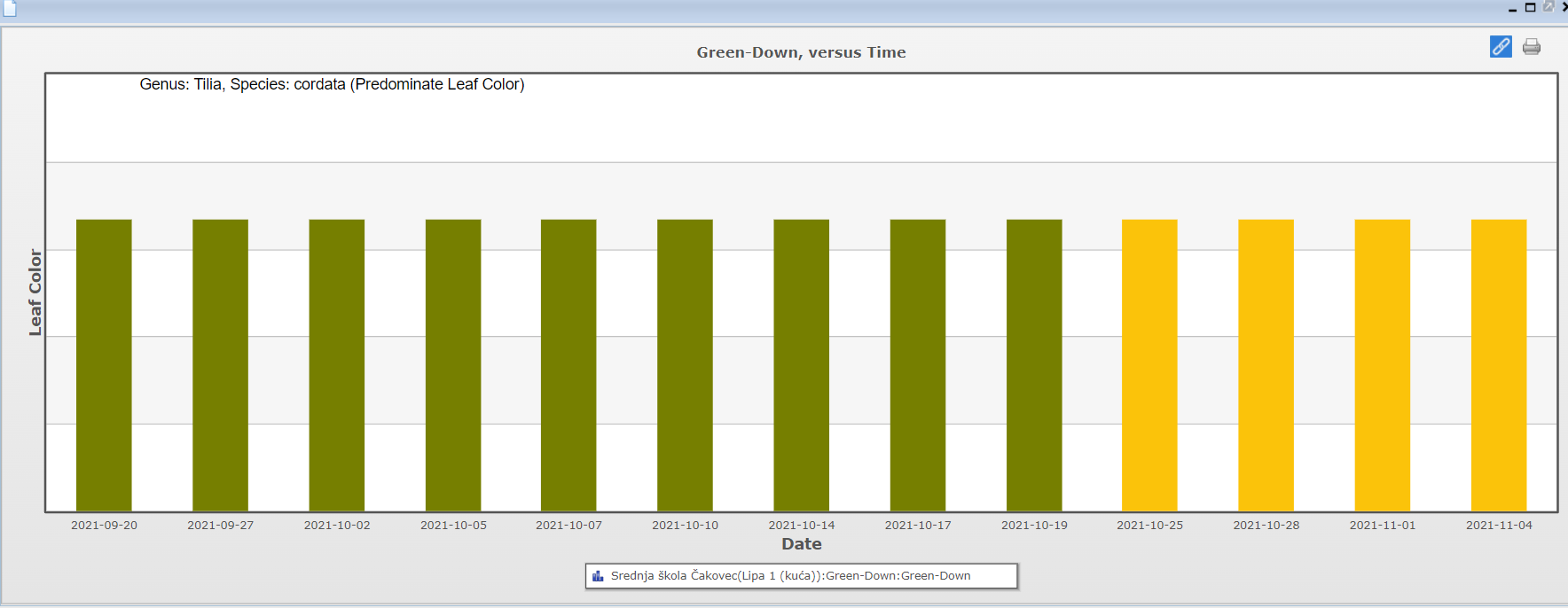
Task: Close the chart window
Action: coord(1564,7)
